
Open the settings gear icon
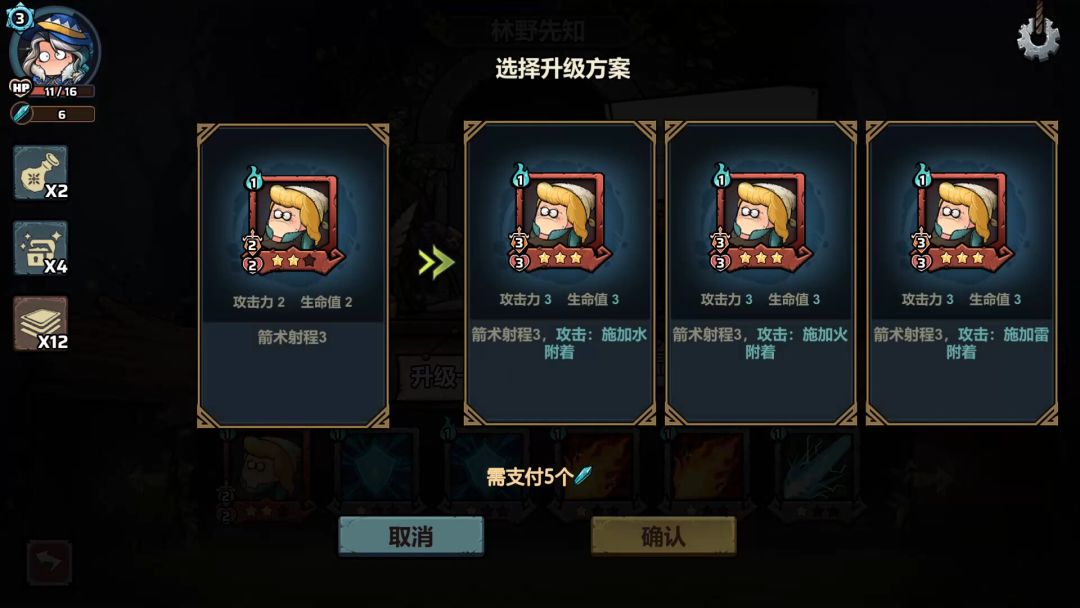[1038, 38]
